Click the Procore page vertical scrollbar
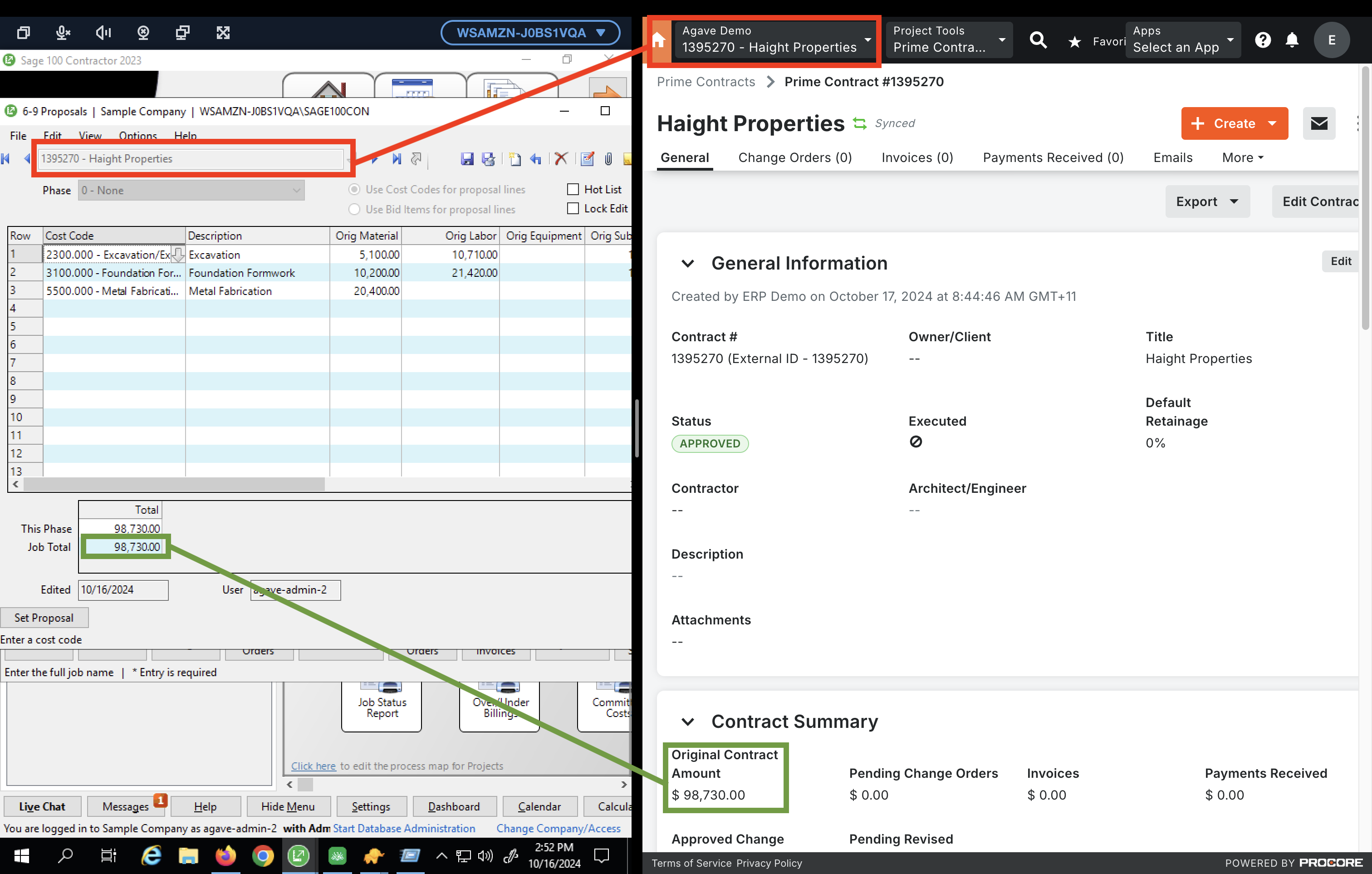Screen dimensions: 1372x874 [1365, 199]
